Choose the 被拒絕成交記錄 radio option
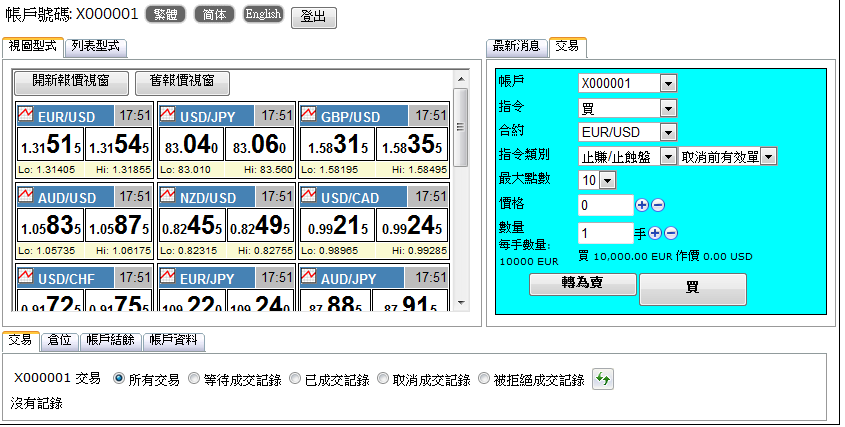Viewport: 845px width, 427px height. click(x=485, y=379)
